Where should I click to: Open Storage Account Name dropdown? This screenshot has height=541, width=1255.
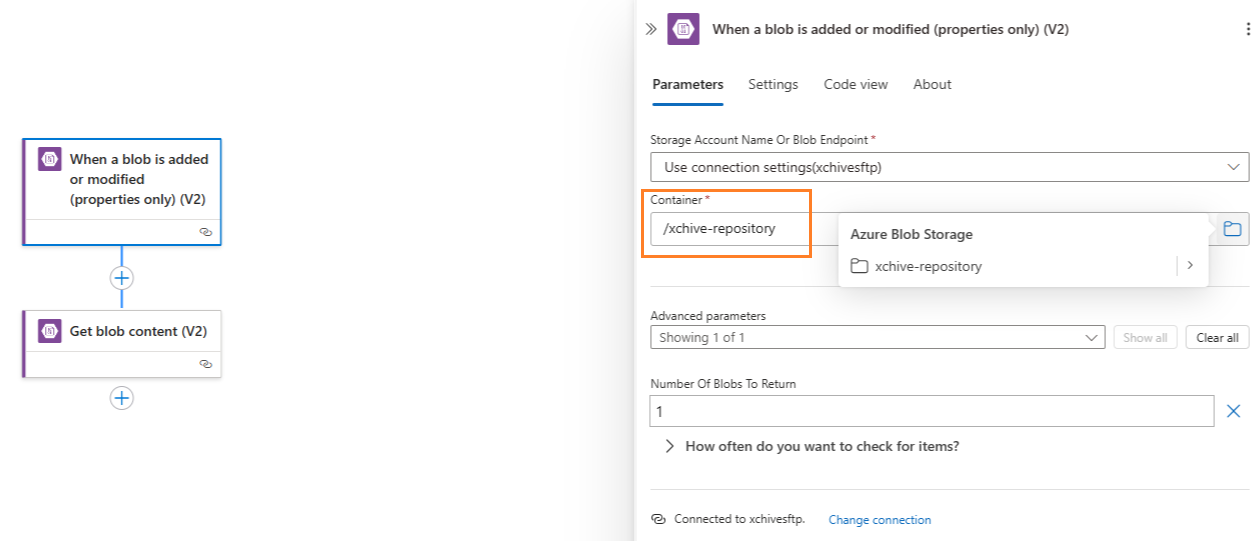point(949,167)
